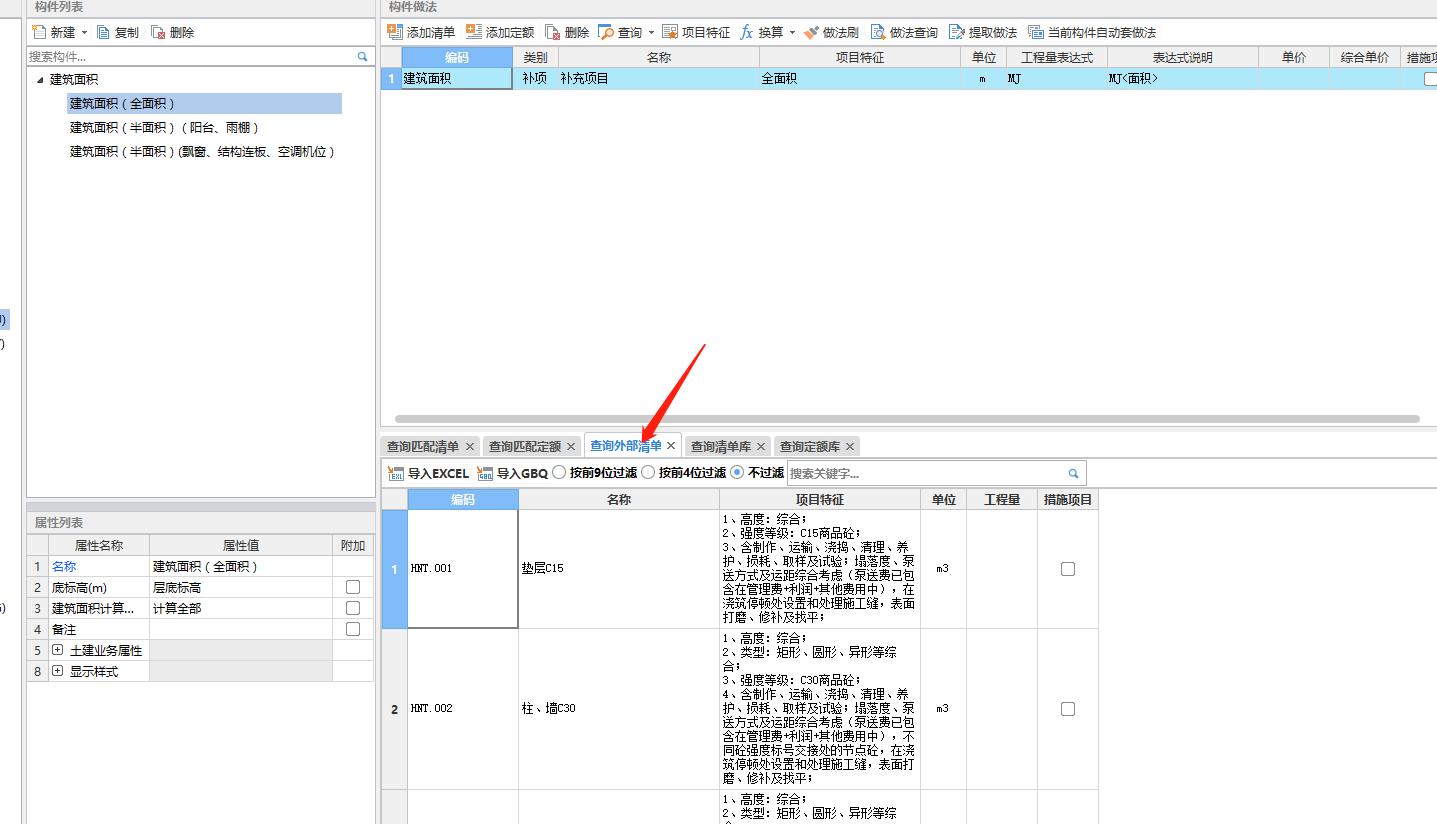Screen dimensions: 1437x824
Task: Click the 提取做法 toolbar icon
Action: (956, 32)
